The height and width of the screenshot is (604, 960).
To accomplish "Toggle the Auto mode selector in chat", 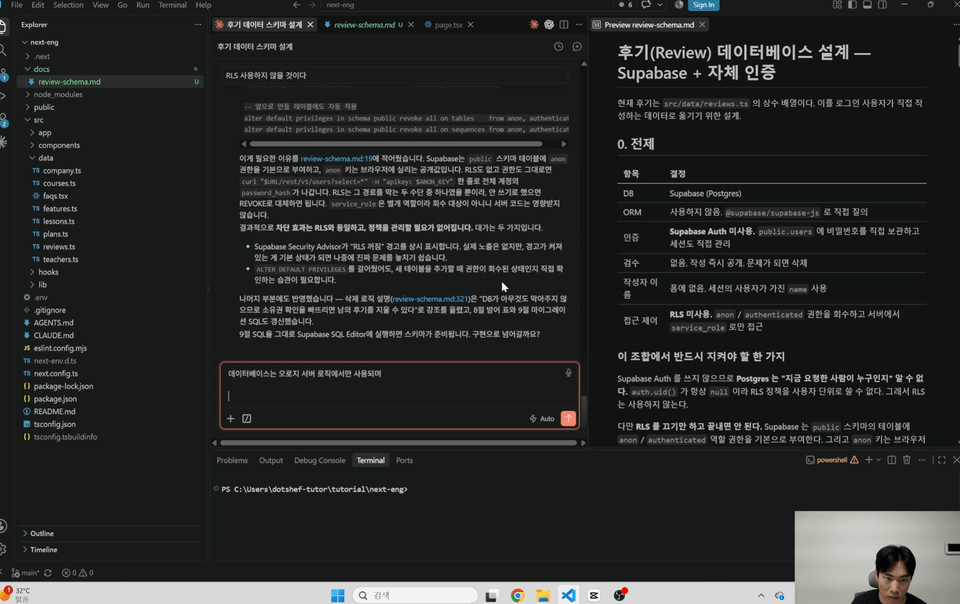I will click(542, 419).
